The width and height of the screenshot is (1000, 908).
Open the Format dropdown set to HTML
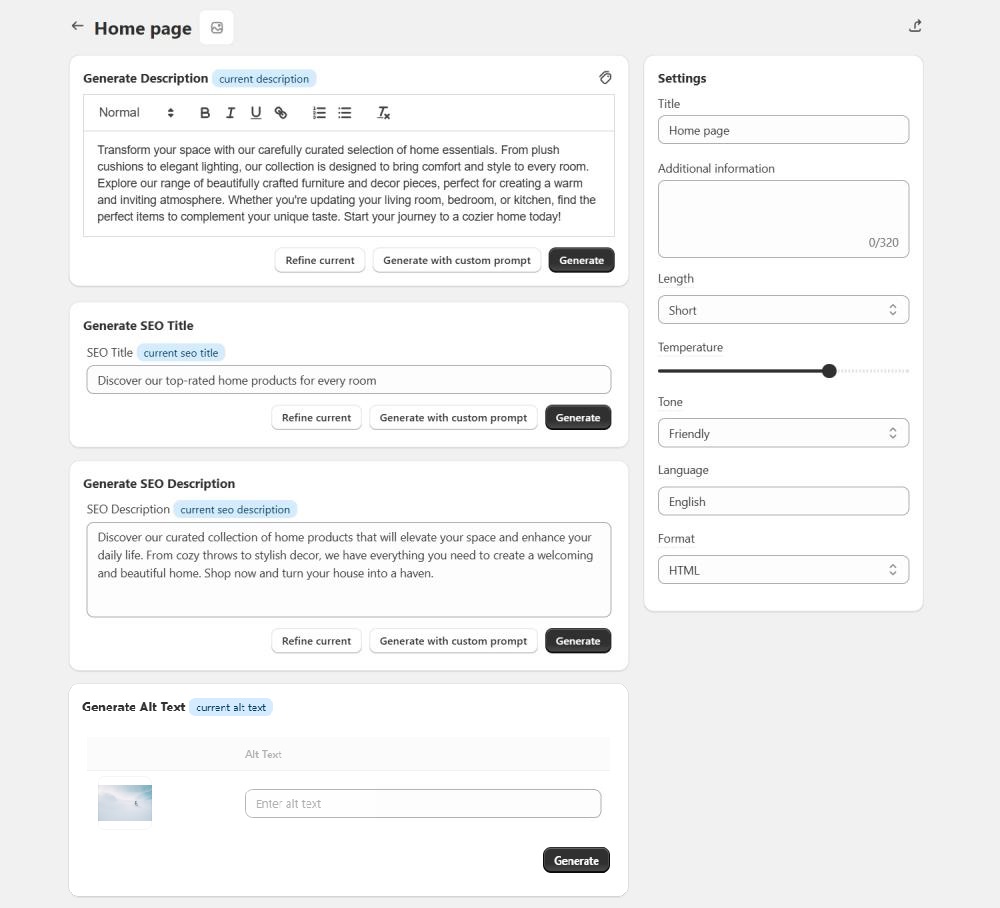point(783,570)
